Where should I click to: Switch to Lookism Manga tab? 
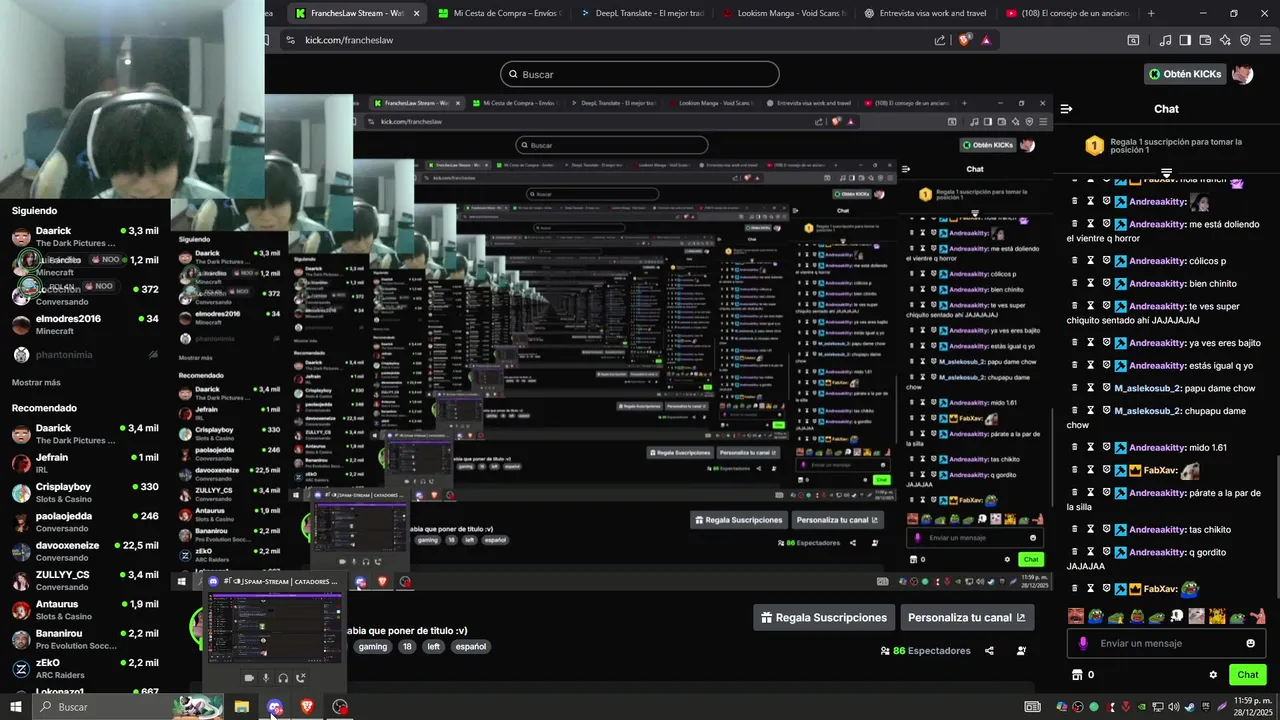click(x=784, y=13)
